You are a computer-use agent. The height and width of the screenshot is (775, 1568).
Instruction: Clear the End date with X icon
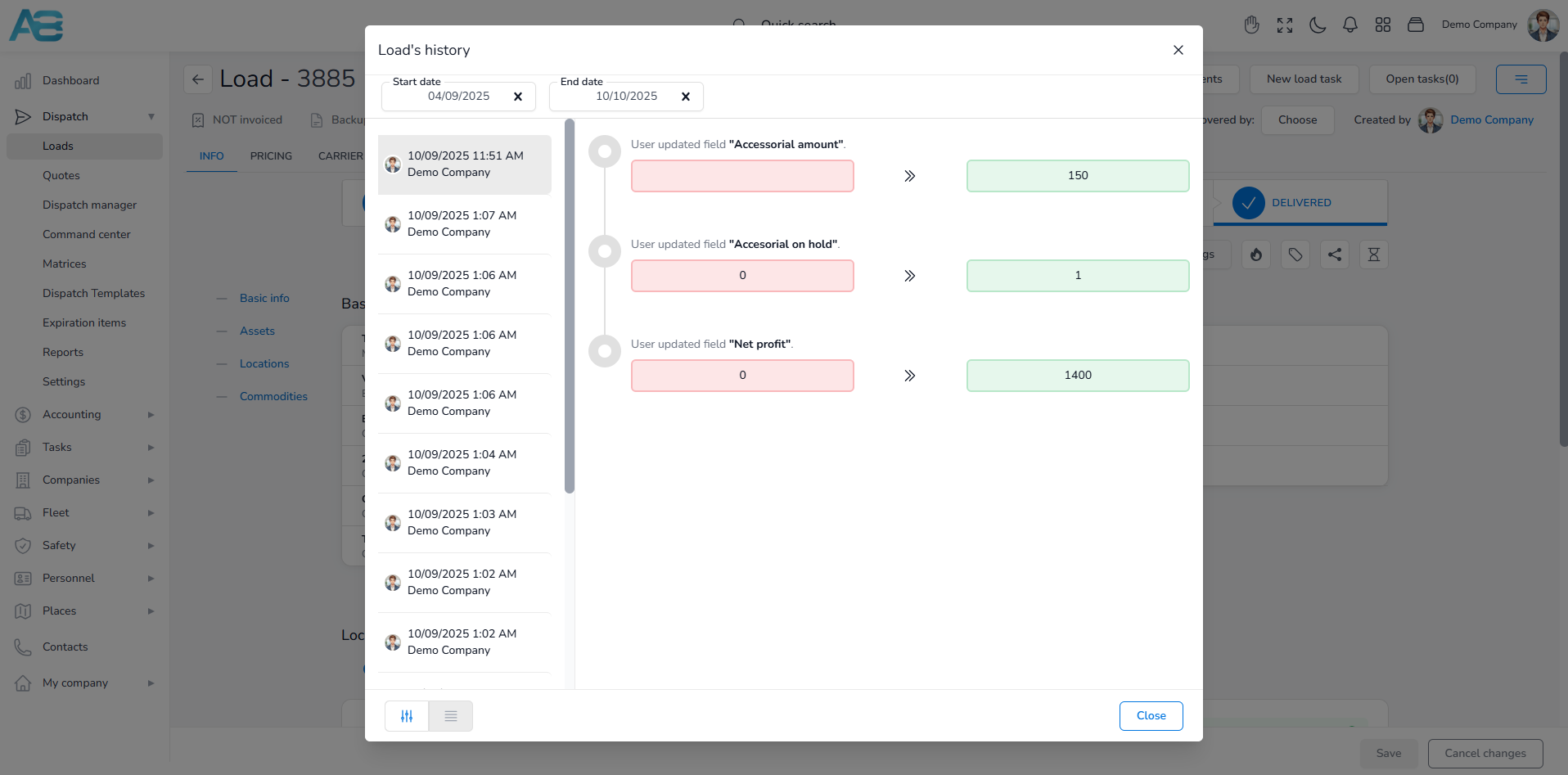(685, 97)
